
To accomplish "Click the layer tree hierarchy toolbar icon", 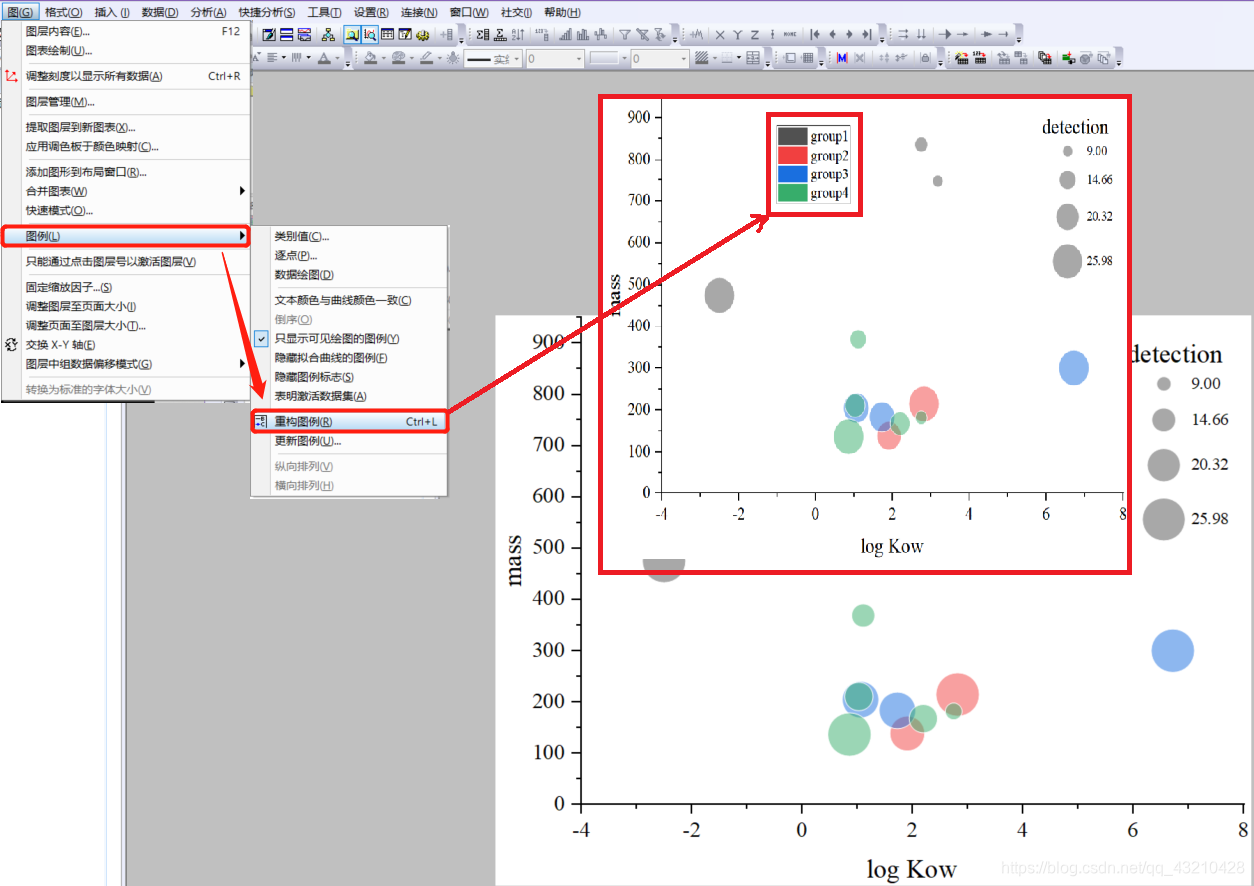I will 328,34.
